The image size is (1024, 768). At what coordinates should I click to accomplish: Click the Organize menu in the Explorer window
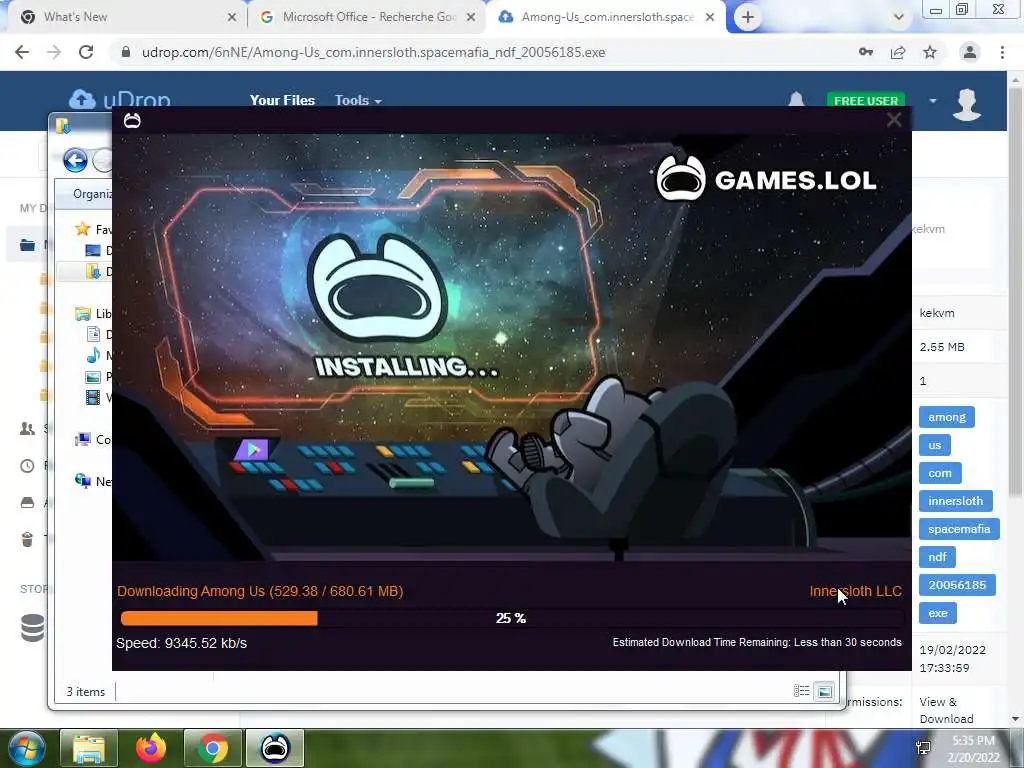click(92, 194)
